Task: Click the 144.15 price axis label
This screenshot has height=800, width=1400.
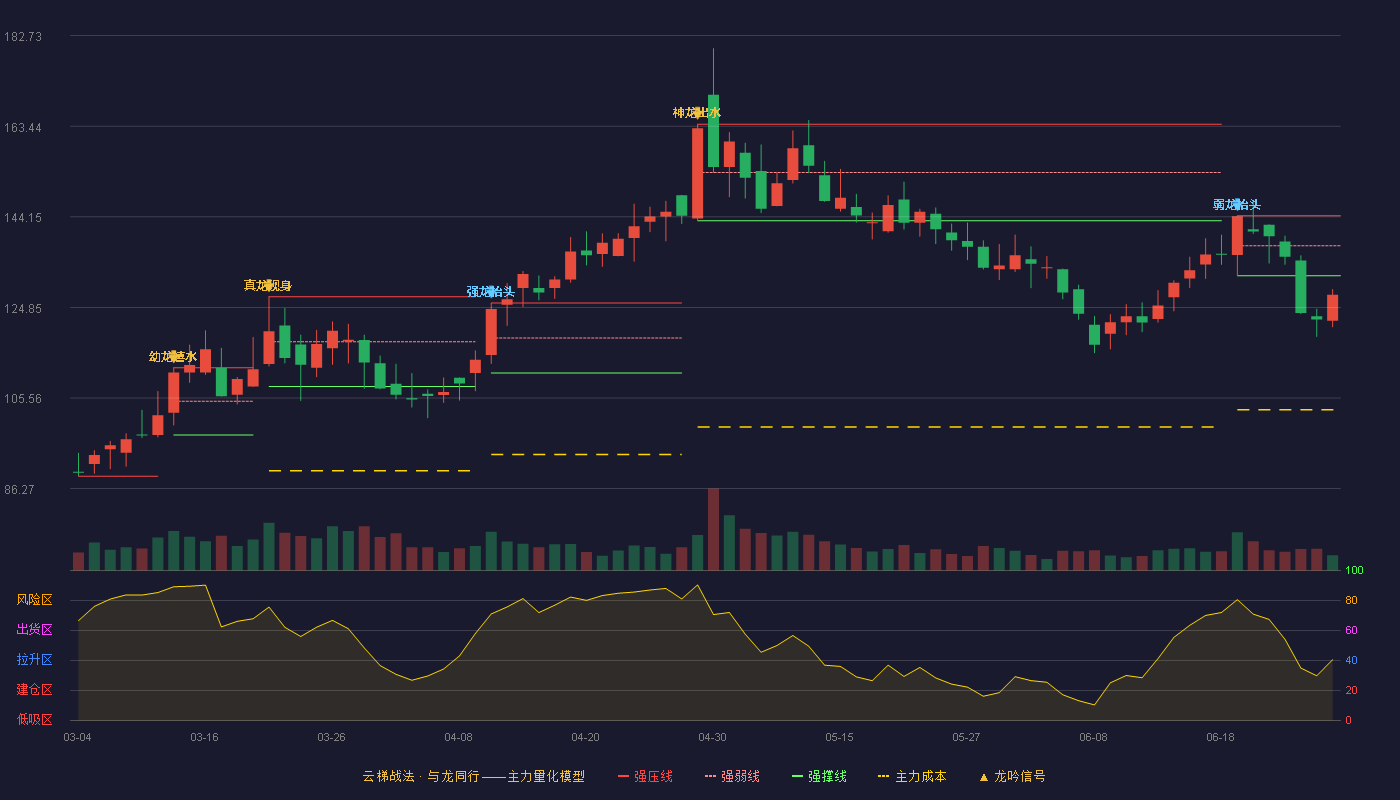Action: pyautogui.click(x=23, y=217)
